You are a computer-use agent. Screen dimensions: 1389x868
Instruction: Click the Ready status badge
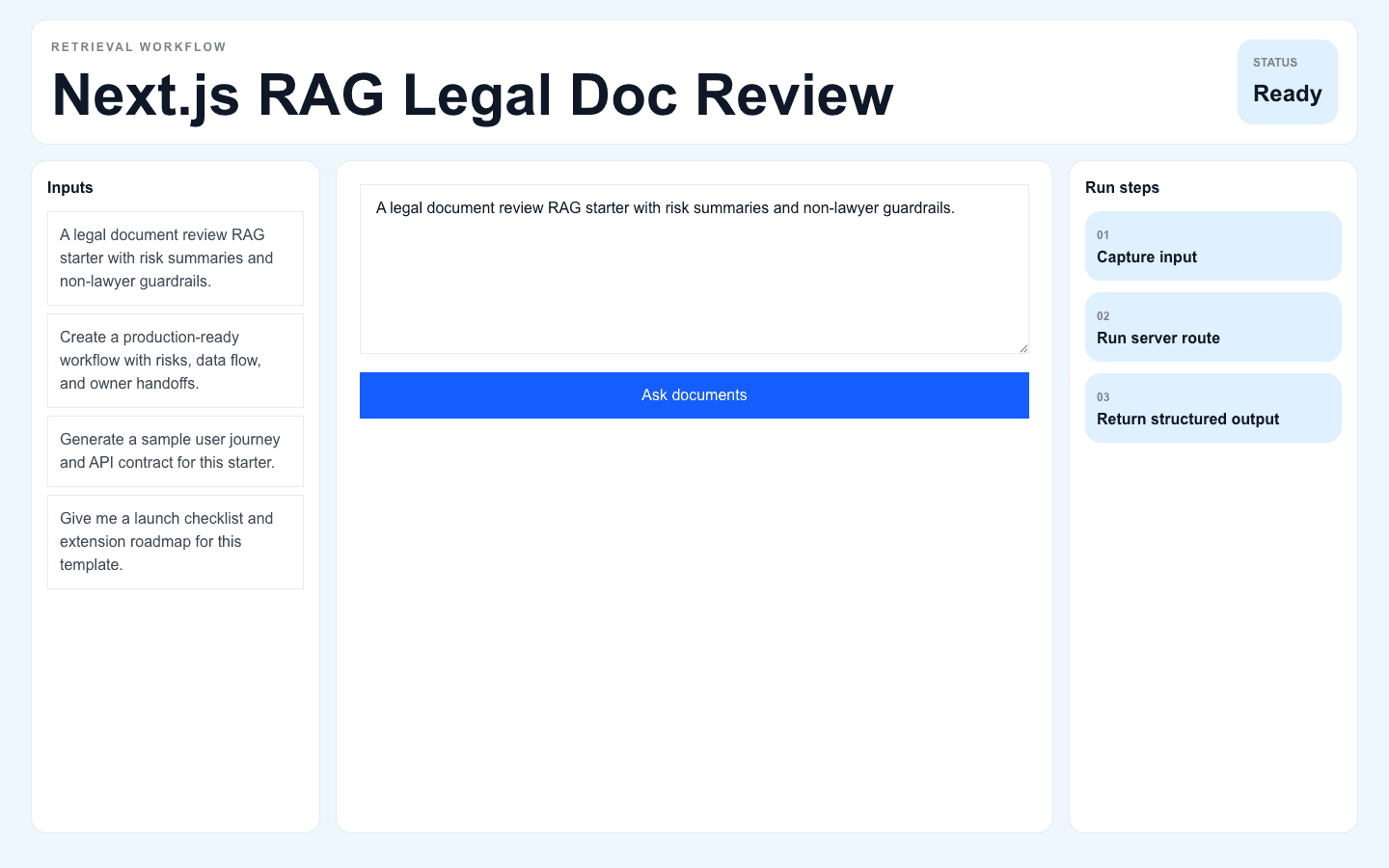(x=1288, y=82)
